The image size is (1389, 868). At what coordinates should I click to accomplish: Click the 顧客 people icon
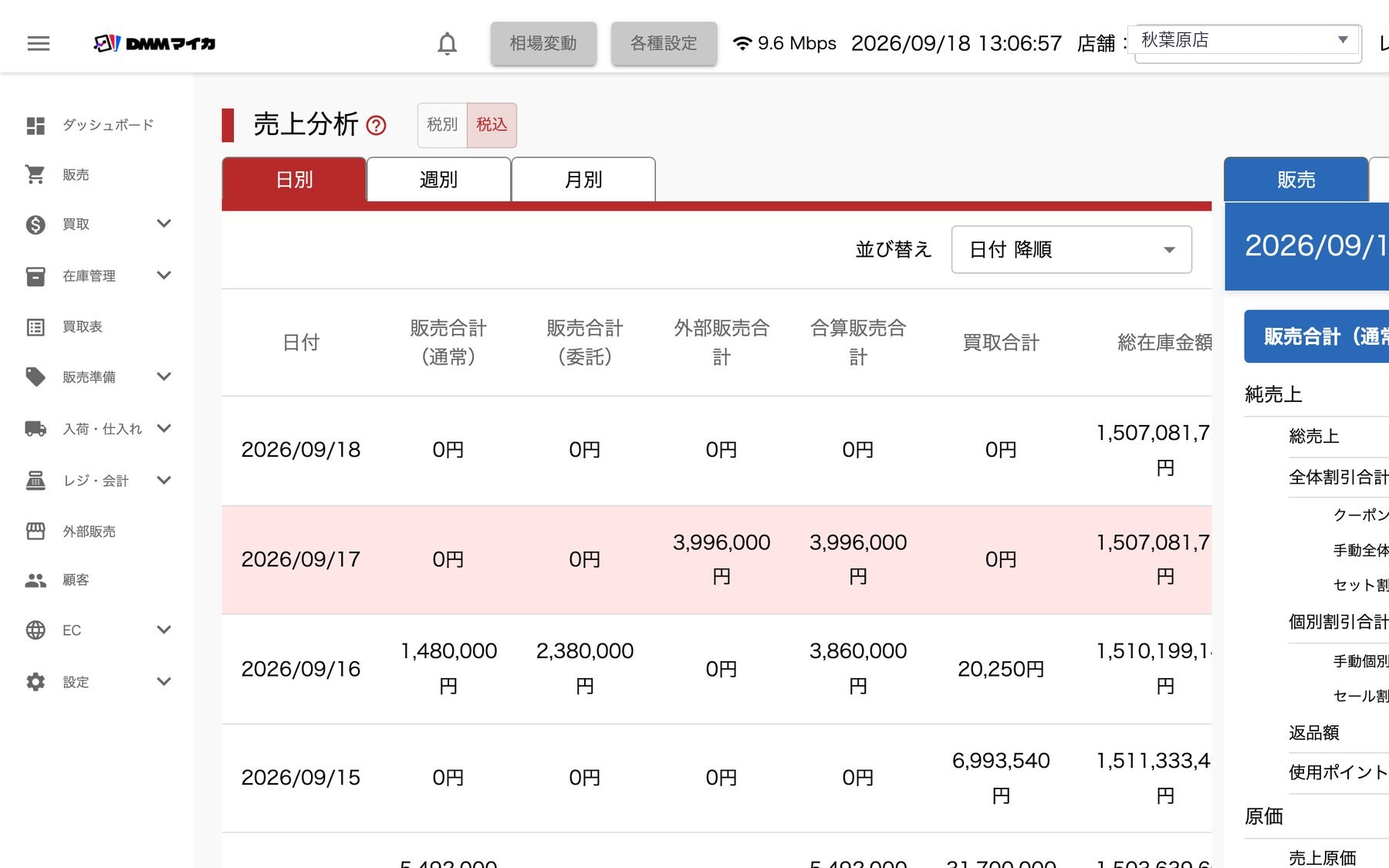pos(35,579)
